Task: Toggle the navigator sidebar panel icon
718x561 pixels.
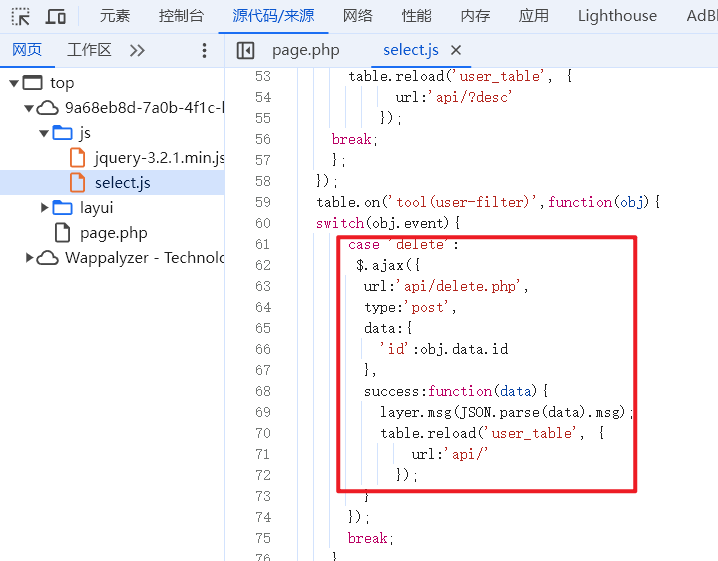Action: click(x=246, y=50)
